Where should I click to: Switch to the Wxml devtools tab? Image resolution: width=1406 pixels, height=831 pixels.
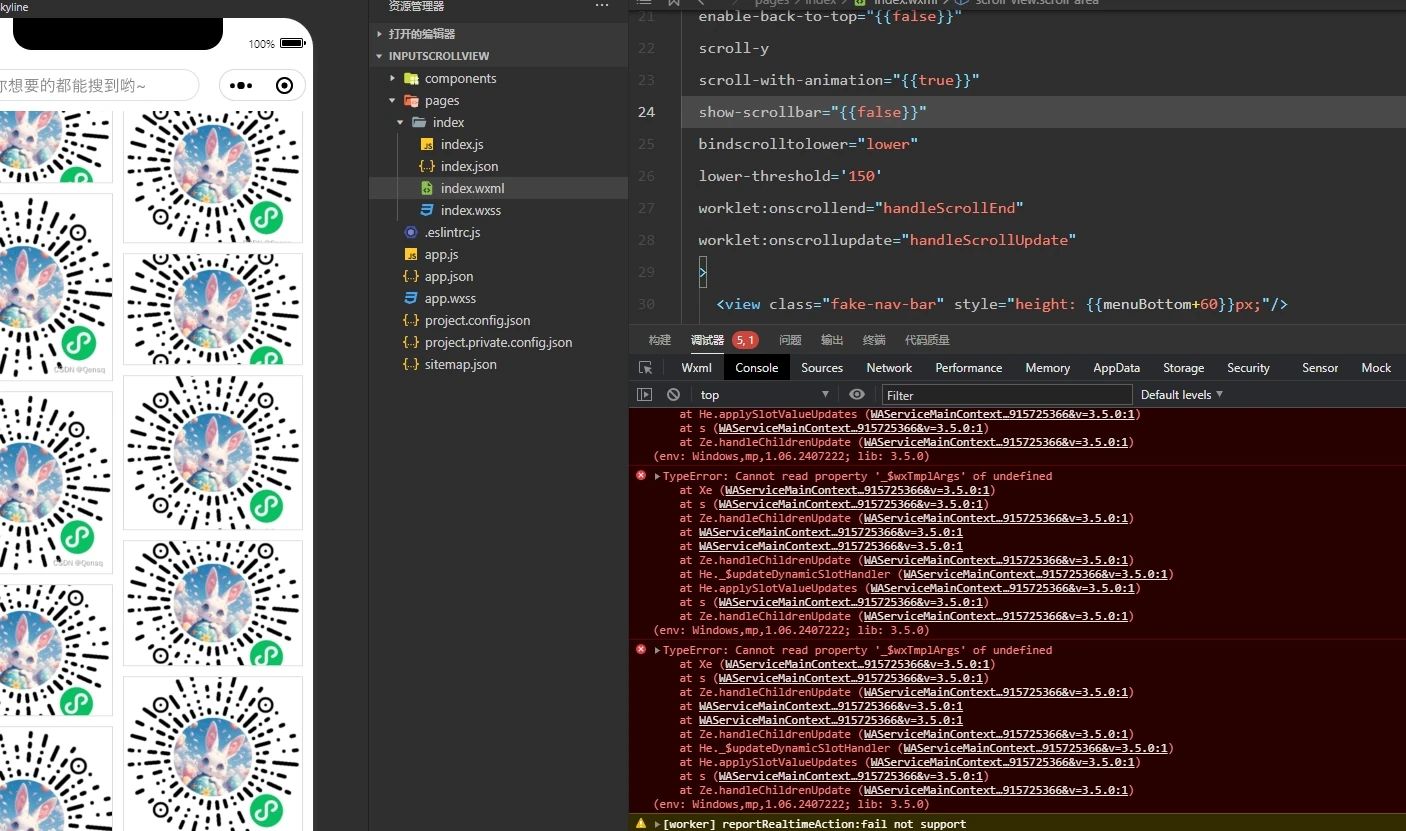click(x=697, y=368)
